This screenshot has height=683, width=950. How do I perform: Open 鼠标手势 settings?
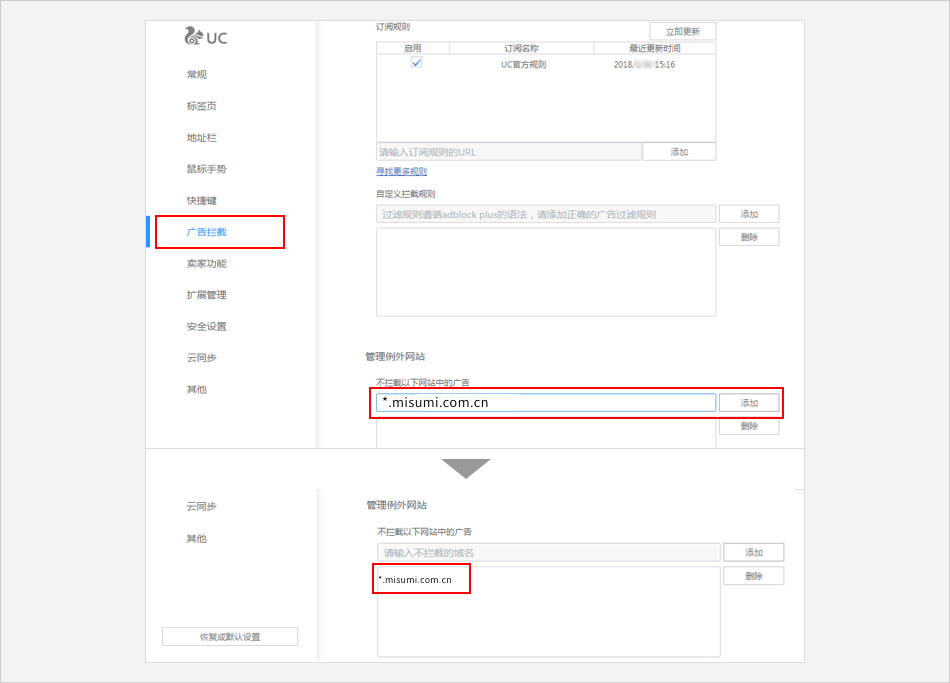(206, 169)
